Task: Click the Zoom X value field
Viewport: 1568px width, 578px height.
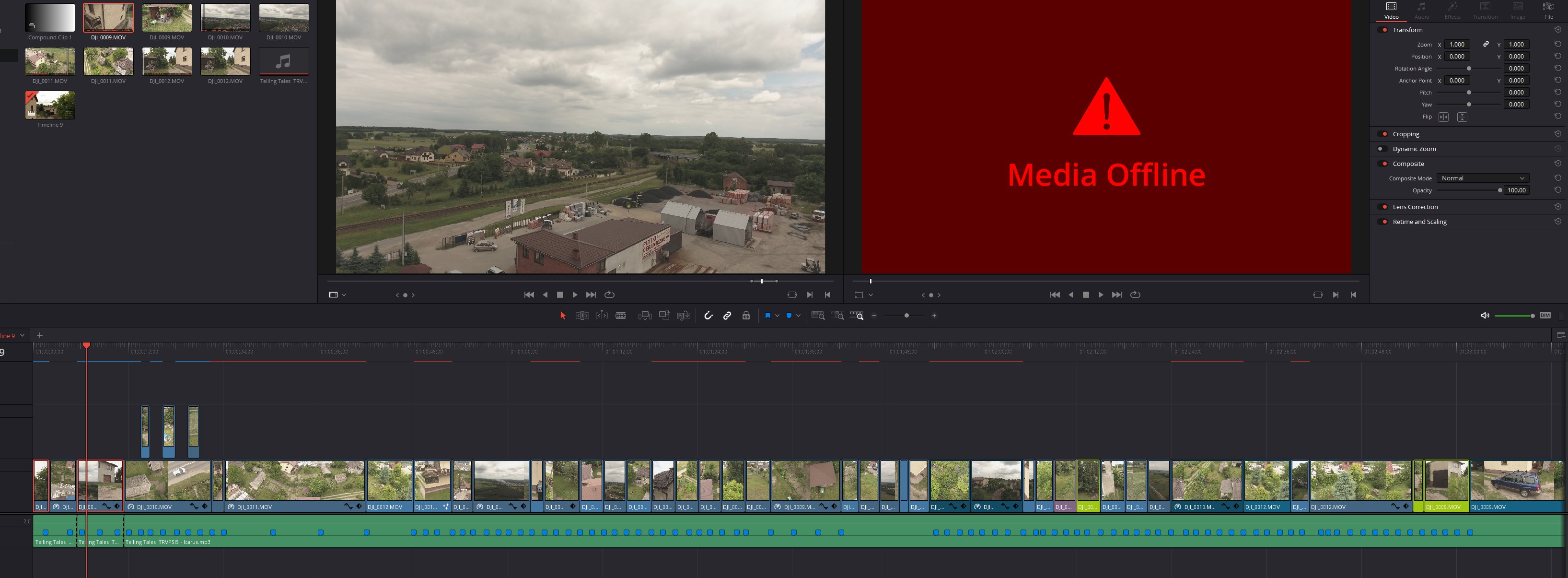Action: click(x=1457, y=45)
